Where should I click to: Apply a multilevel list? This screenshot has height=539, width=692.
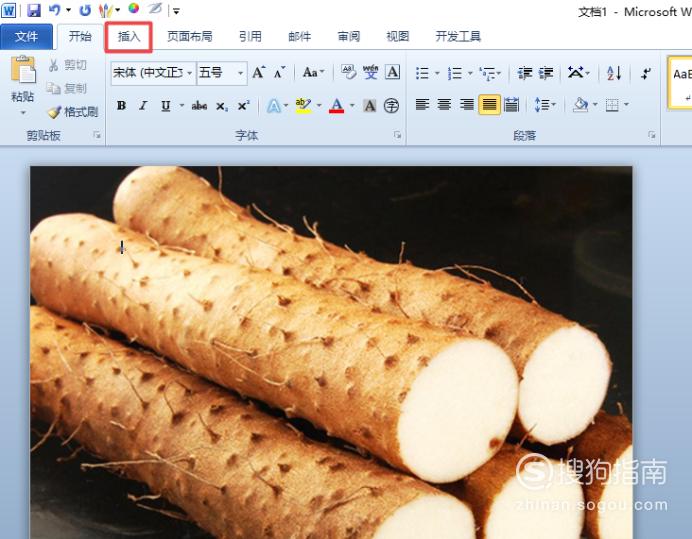[488, 73]
